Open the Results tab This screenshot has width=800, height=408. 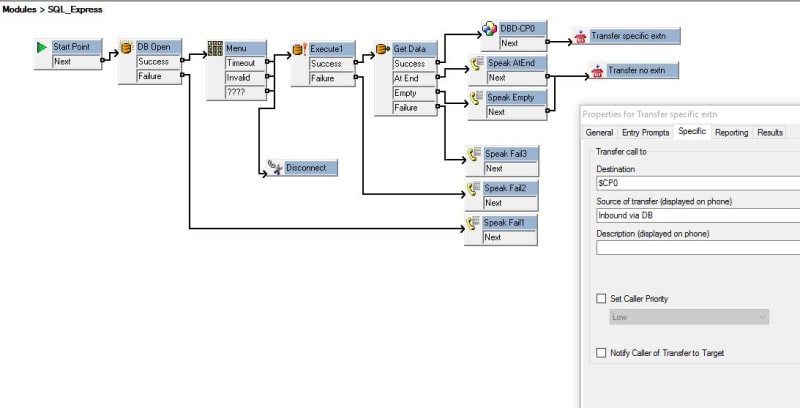[769, 133]
